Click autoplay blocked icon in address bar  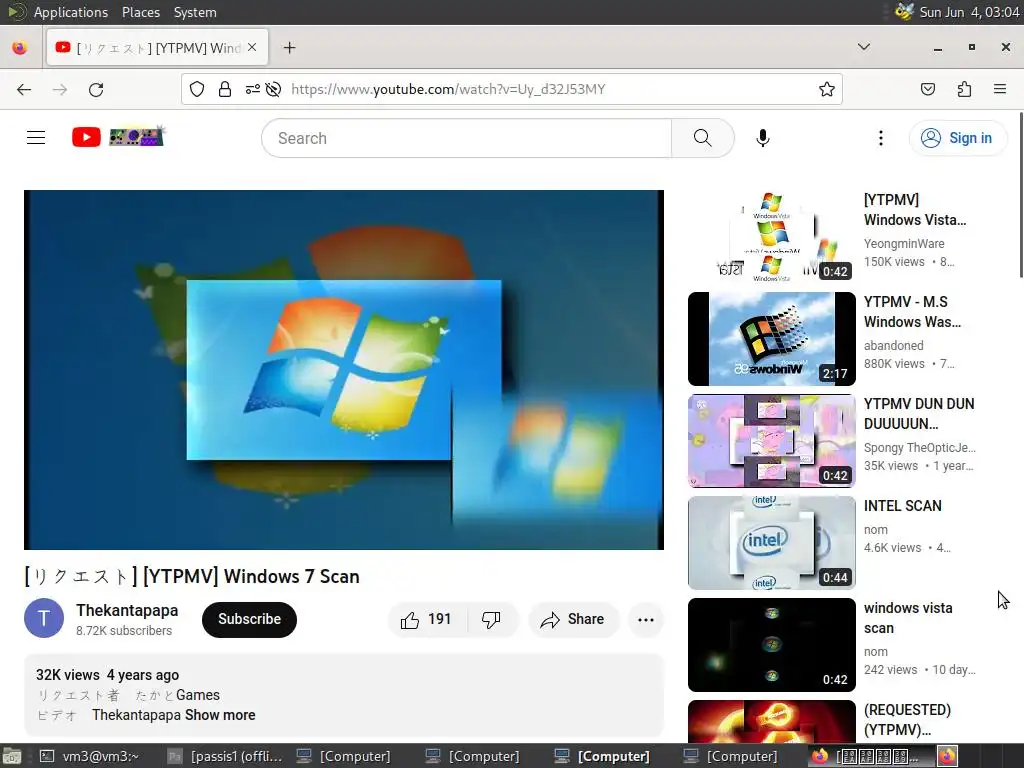[273, 89]
